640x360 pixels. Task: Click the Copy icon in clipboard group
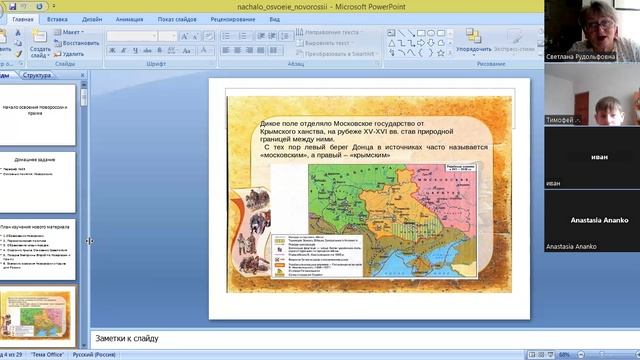point(18,43)
